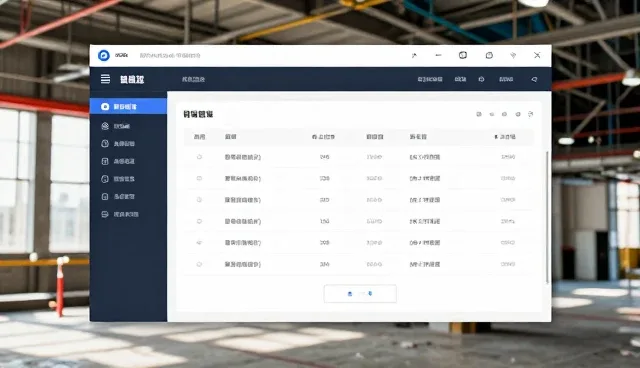Image resolution: width=640 pixels, height=368 pixels.
Task: Open the sixth sidebar item
Action: (128, 196)
